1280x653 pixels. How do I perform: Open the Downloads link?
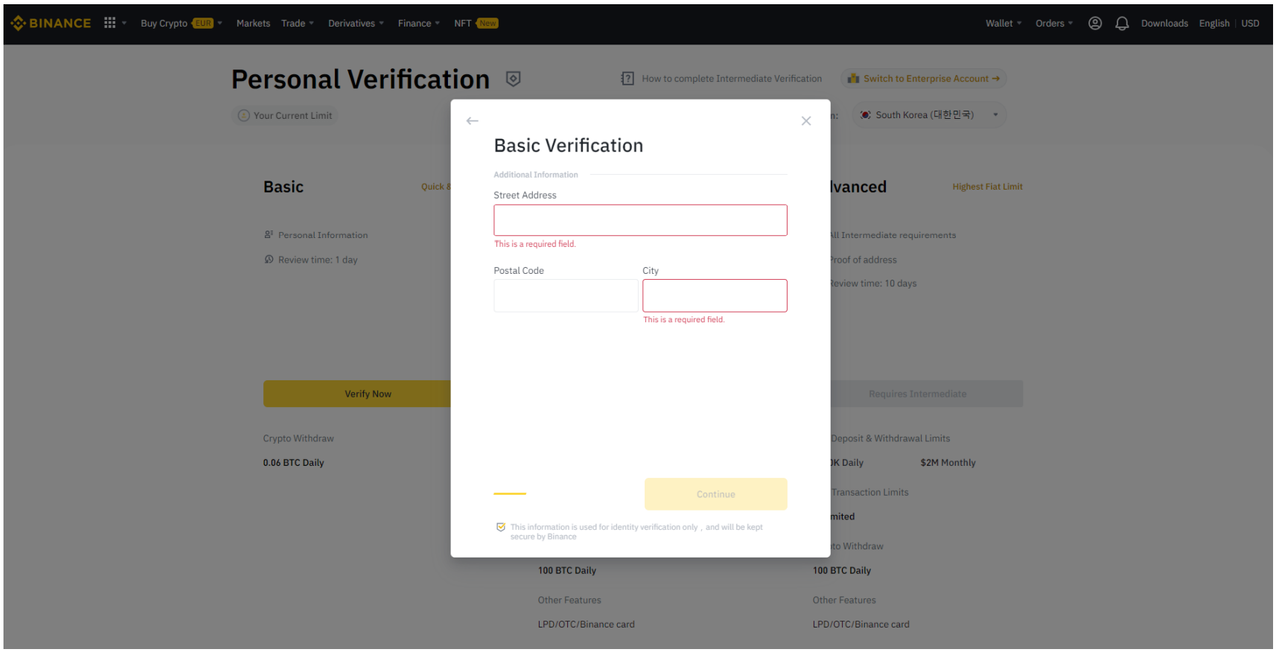pyautogui.click(x=1164, y=23)
